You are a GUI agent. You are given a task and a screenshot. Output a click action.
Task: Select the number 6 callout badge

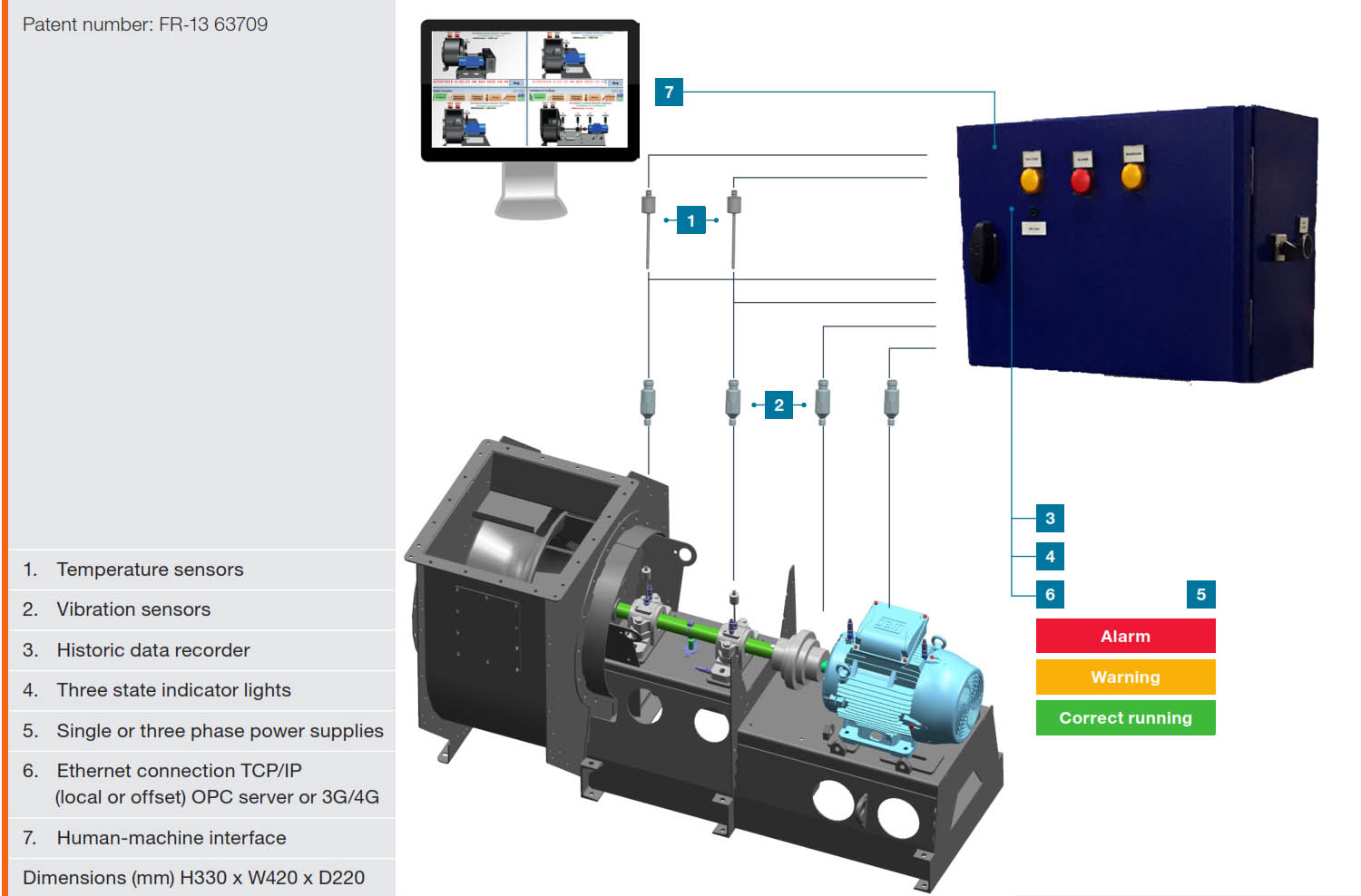tap(1050, 595)
